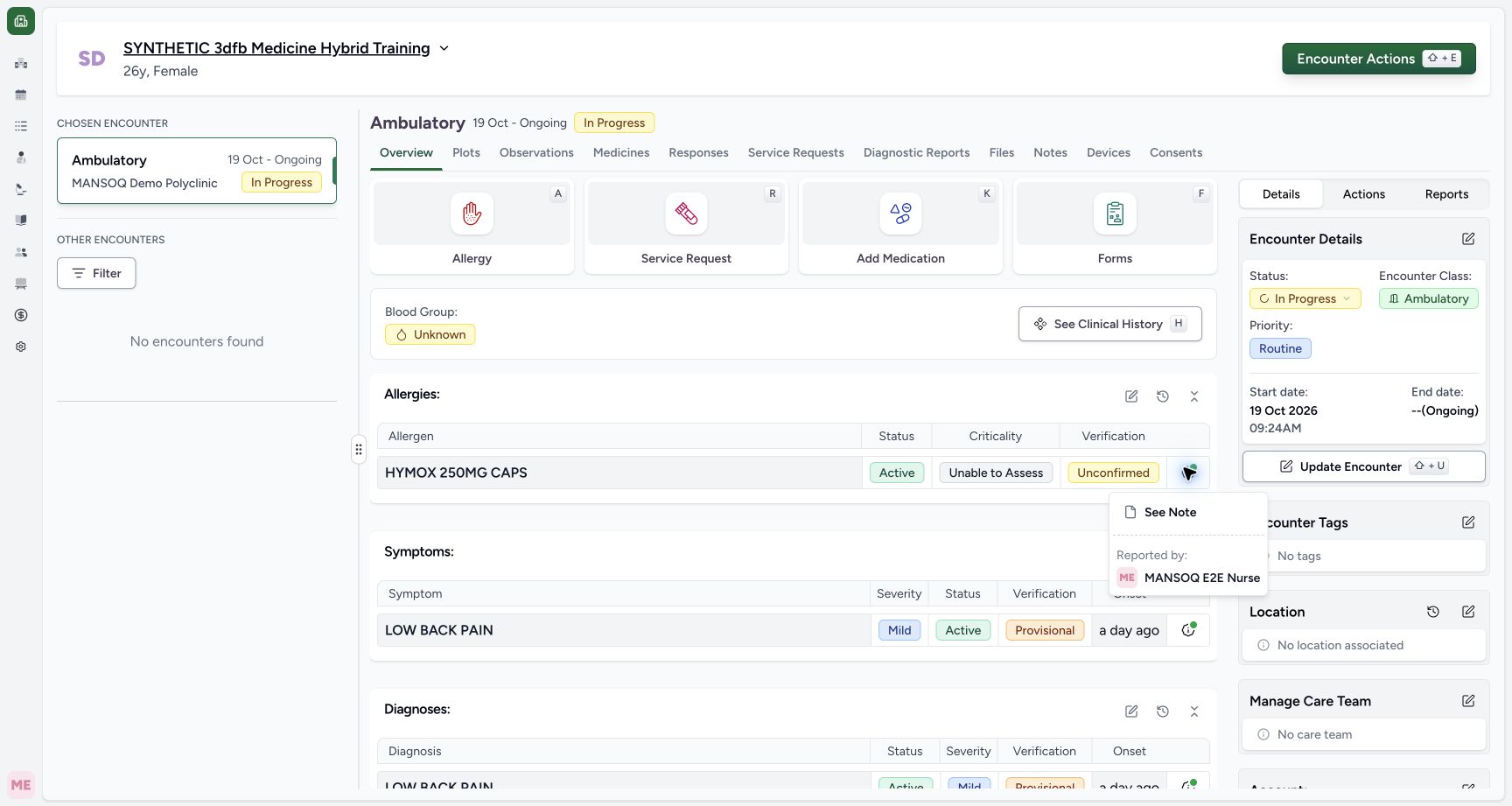Click the app logo in sidebar
Image resolution: width=1512 pixels, height=806 pixels.
pos(21,21)
